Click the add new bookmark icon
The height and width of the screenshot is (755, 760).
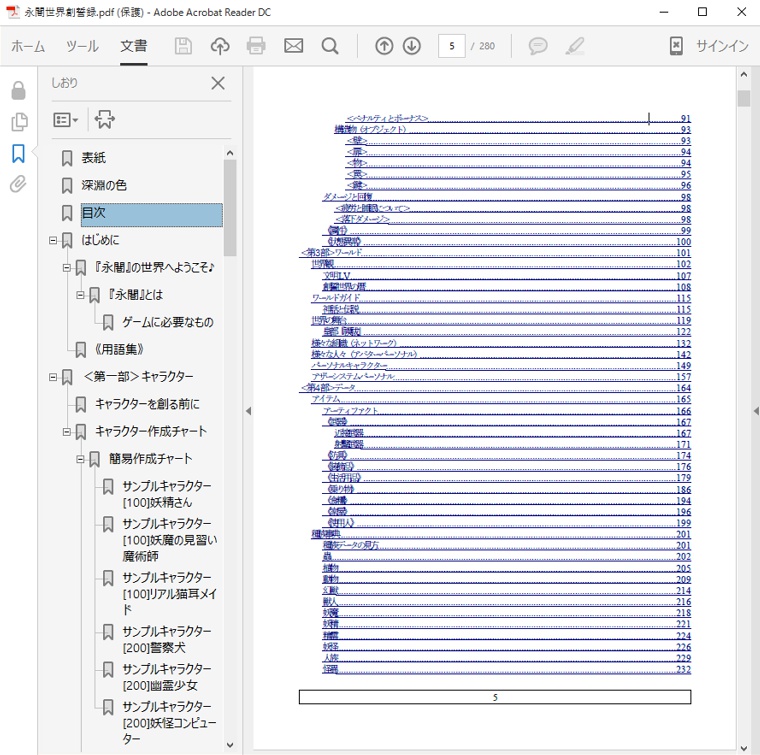coord(105,119)
